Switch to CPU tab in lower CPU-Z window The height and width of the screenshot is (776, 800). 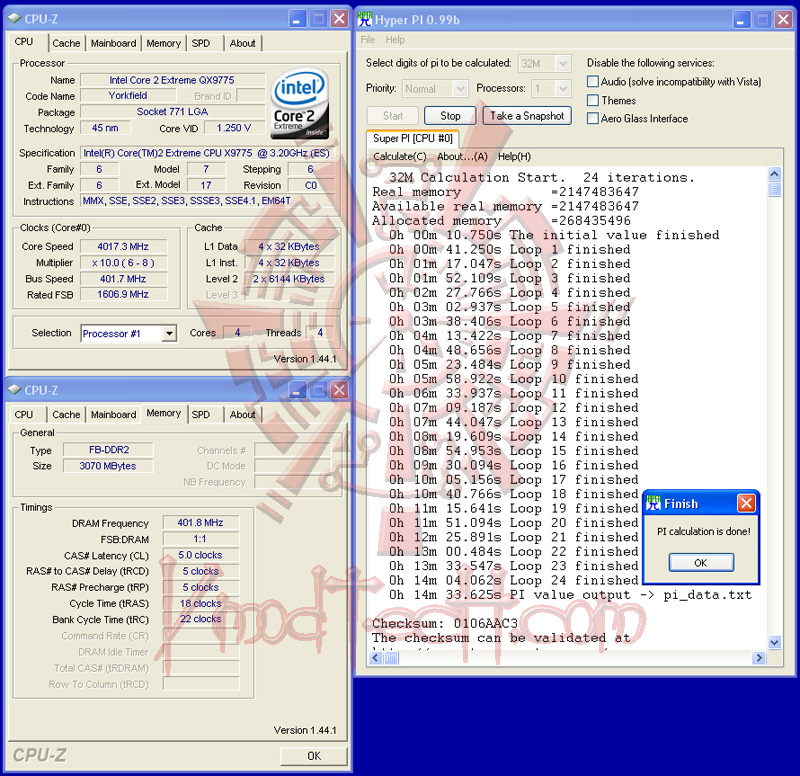(x=23, y=414)
